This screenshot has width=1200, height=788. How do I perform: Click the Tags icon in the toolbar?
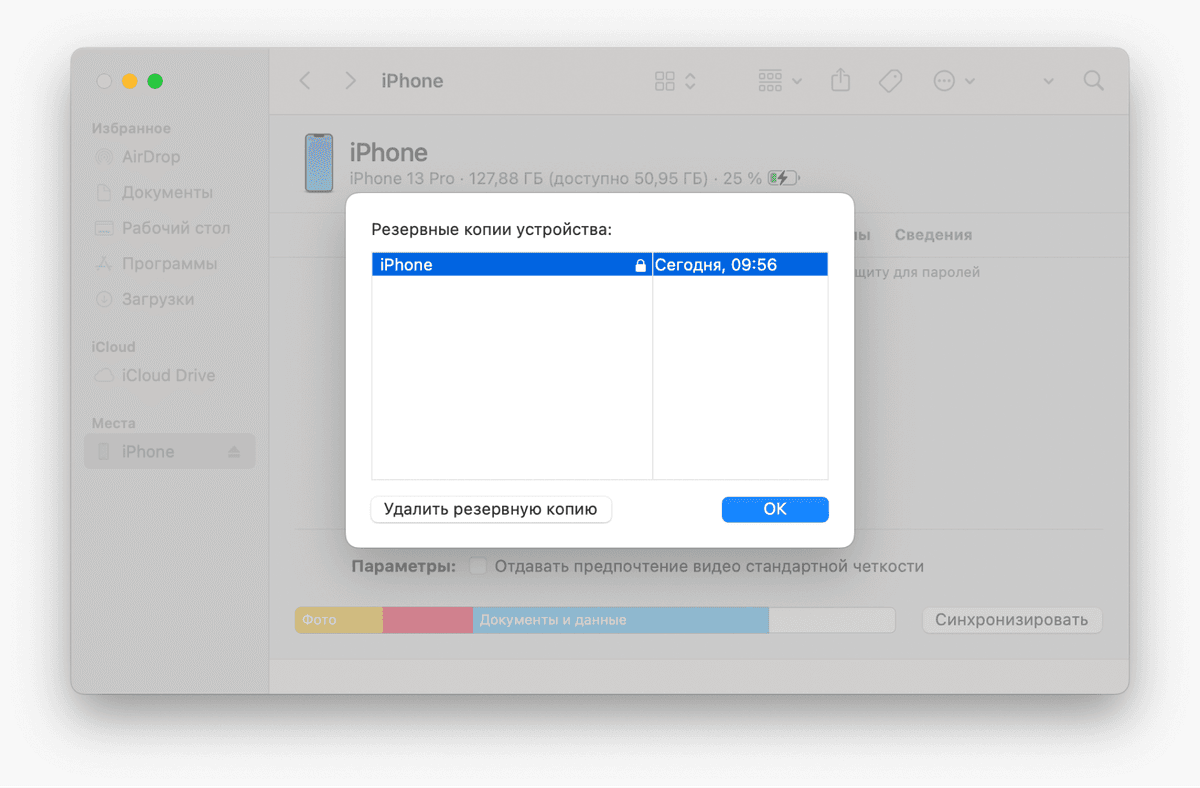pyautogui.click(x=890, y=81)
